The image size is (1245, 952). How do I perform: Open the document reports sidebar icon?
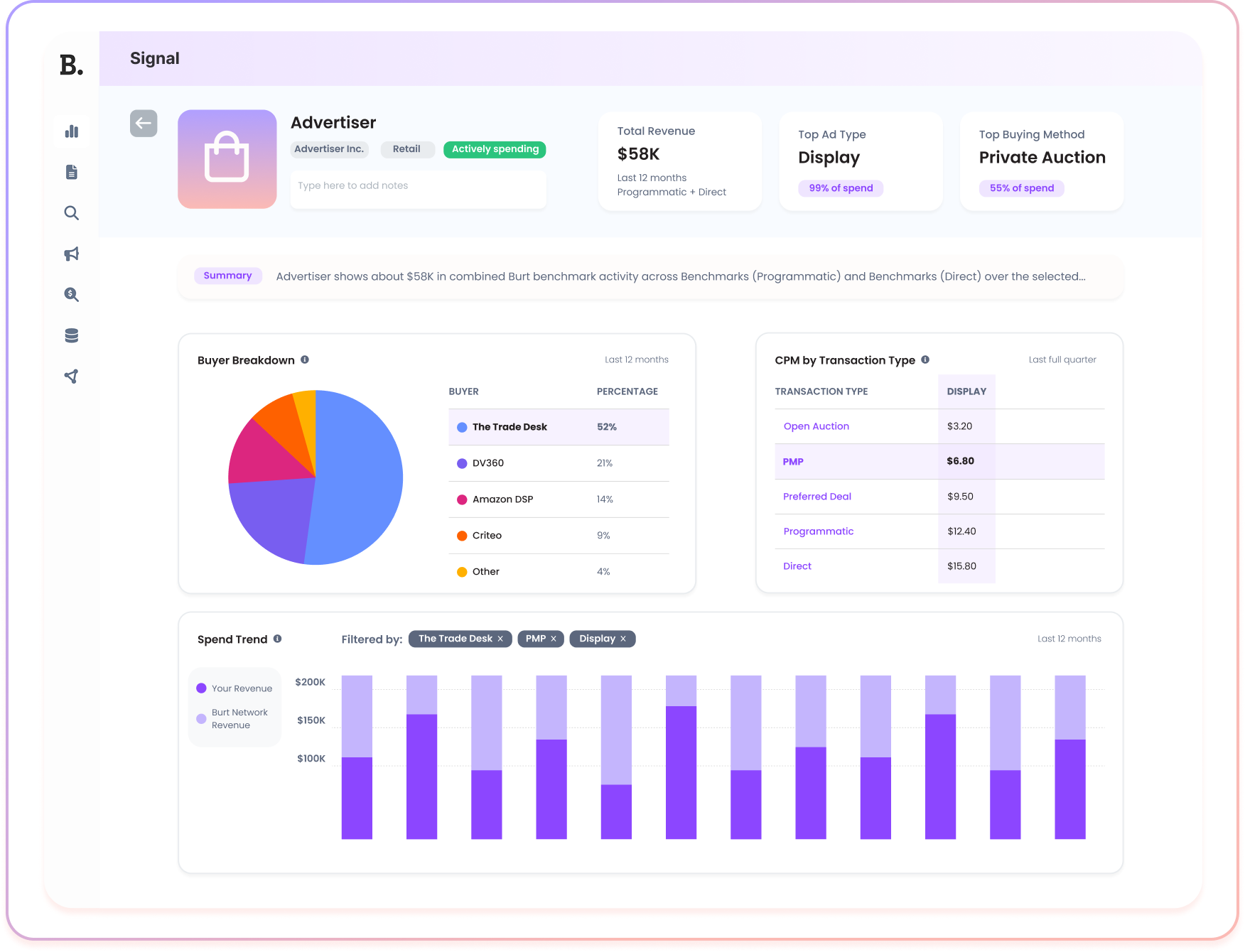72,172
